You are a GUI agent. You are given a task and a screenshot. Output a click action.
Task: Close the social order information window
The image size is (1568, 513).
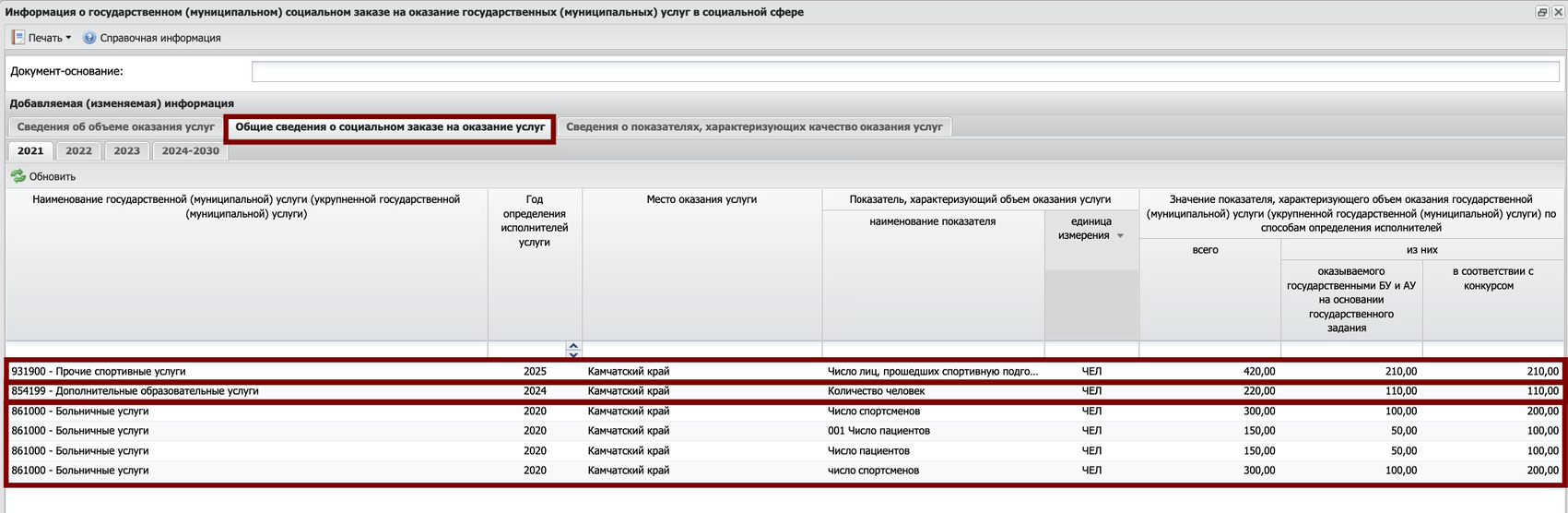pos(1557,12)
